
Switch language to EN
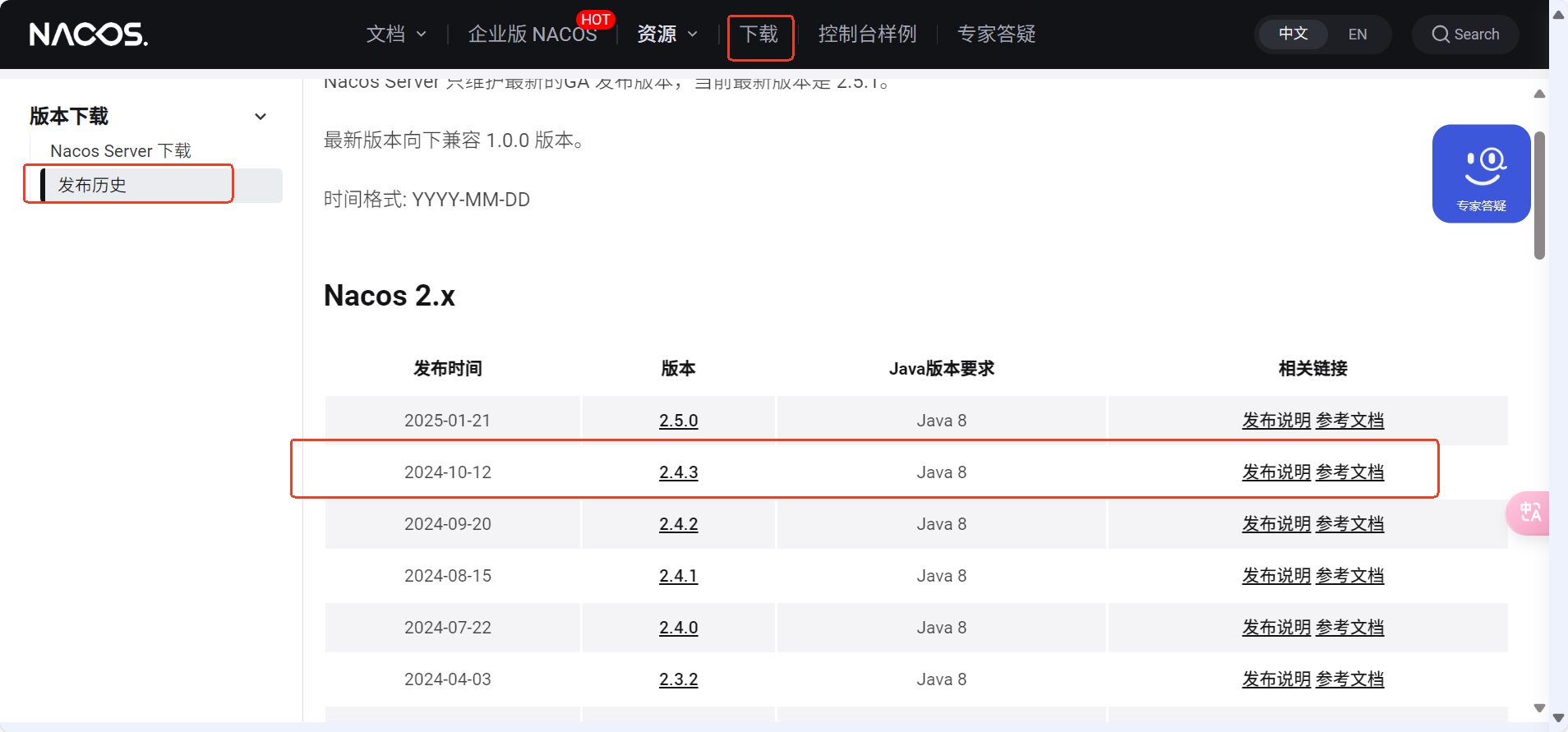(x=1358, y=35)
